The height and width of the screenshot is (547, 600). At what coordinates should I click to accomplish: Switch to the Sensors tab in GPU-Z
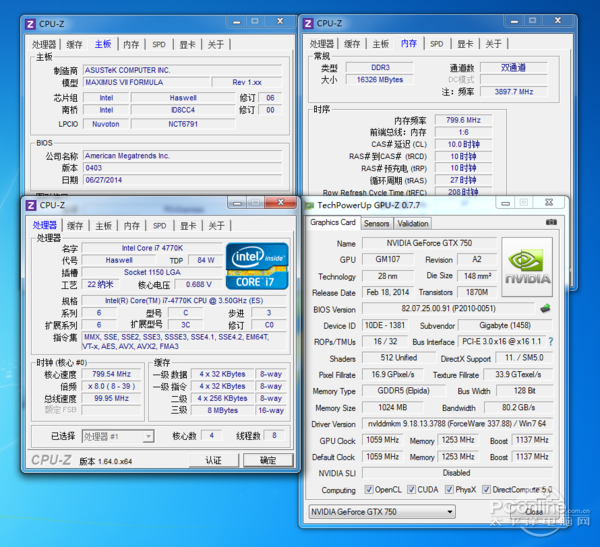[x=377, y=223]
